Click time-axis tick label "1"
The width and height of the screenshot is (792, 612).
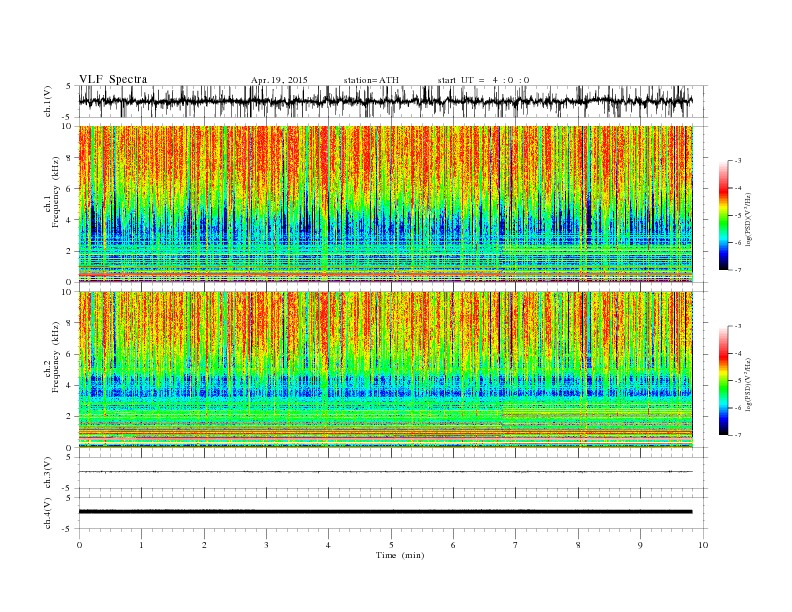tap(141, 545)
